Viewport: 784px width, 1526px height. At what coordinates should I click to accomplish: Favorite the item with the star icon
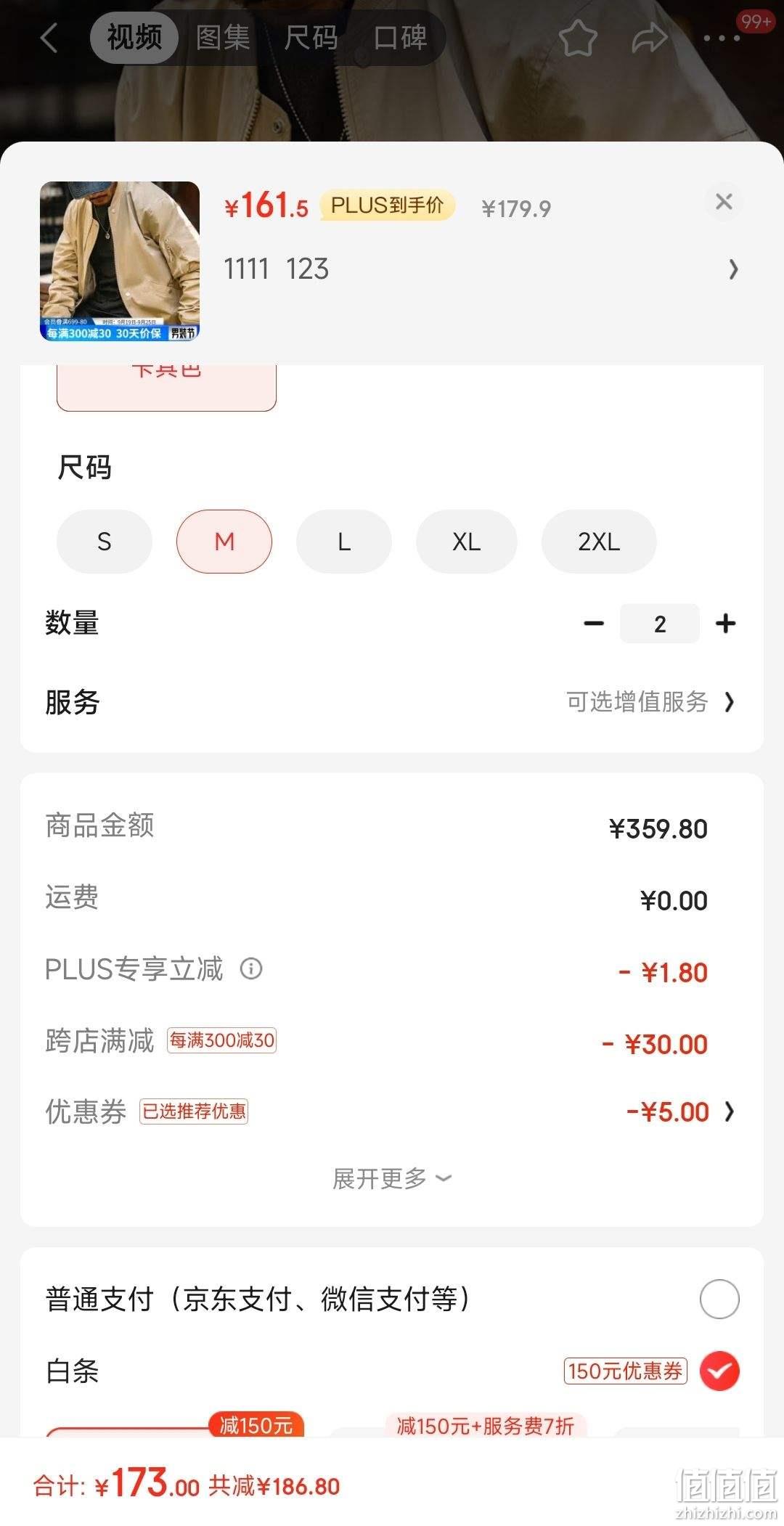578,38
